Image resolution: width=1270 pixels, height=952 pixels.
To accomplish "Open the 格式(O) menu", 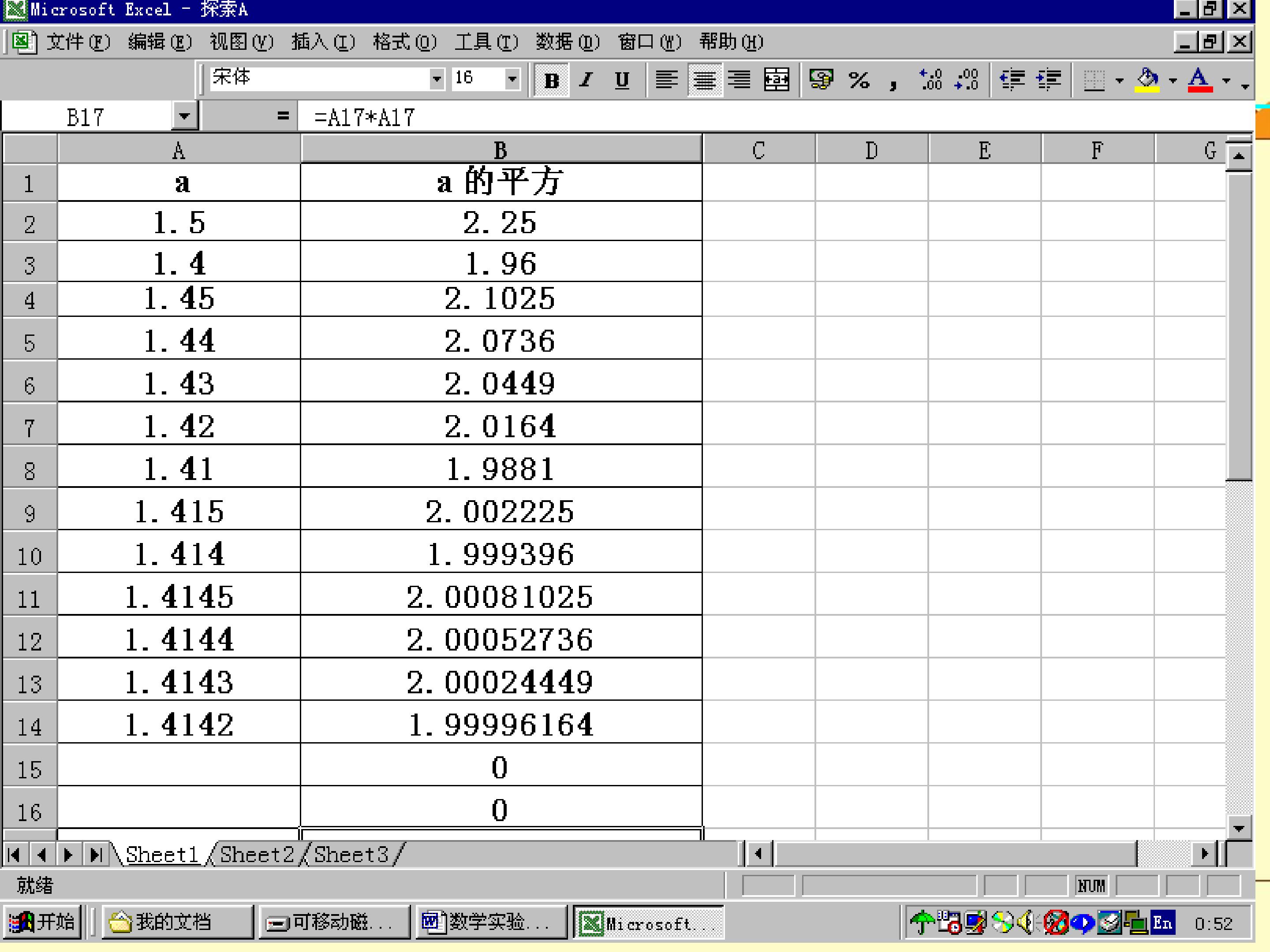I will (x=405, y=42).
